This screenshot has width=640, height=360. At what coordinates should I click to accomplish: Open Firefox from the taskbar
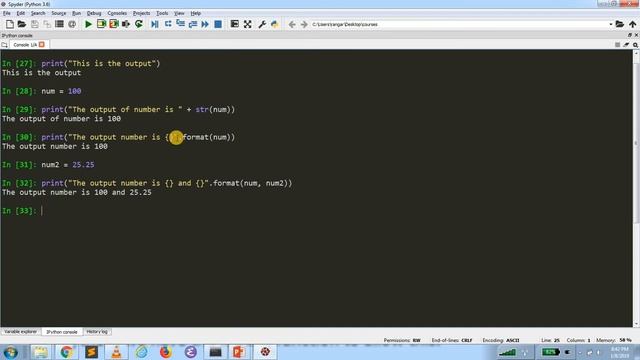click(x=165, y=352)
